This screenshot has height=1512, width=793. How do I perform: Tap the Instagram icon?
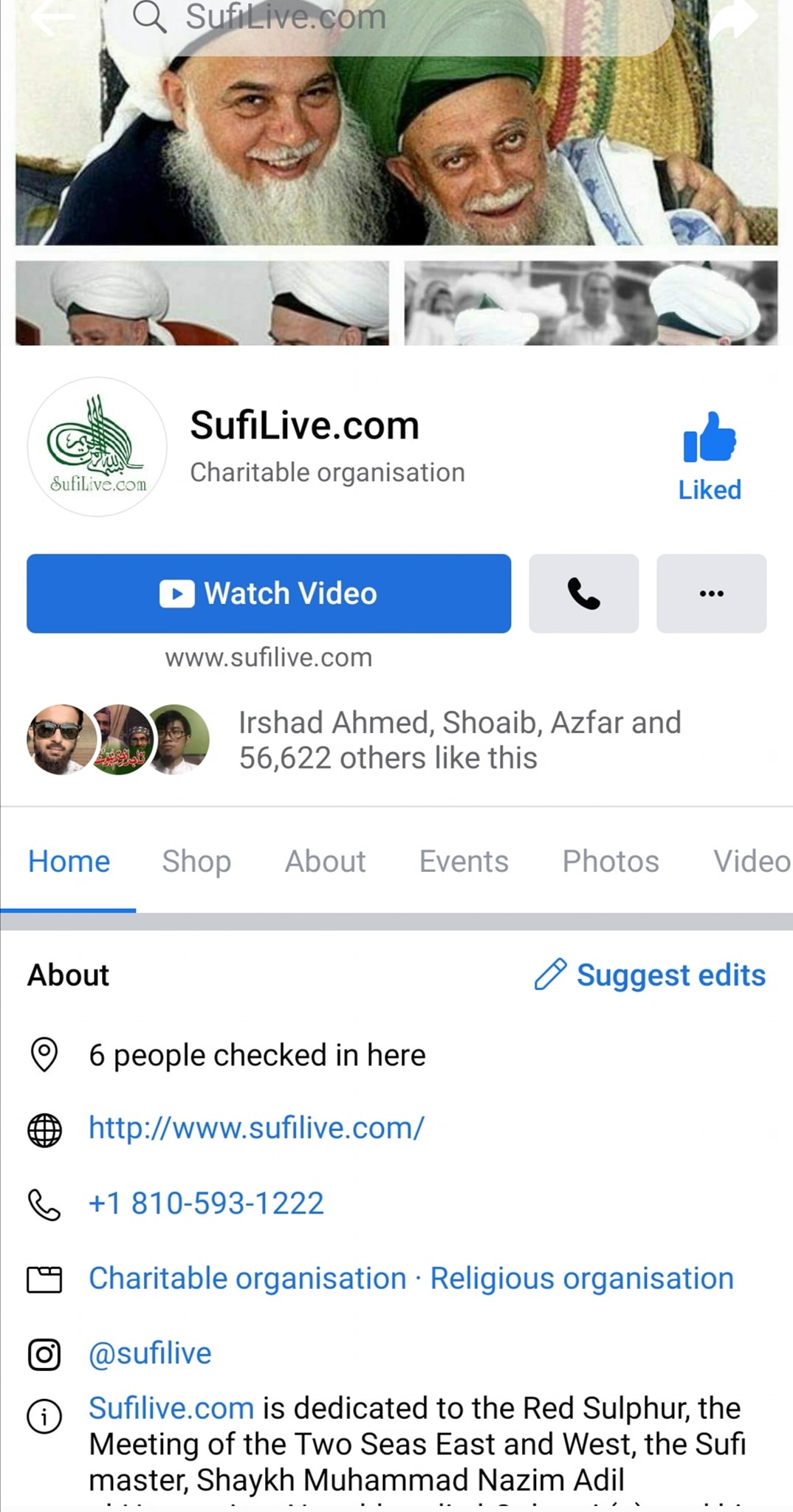(x=44, y=1354)
